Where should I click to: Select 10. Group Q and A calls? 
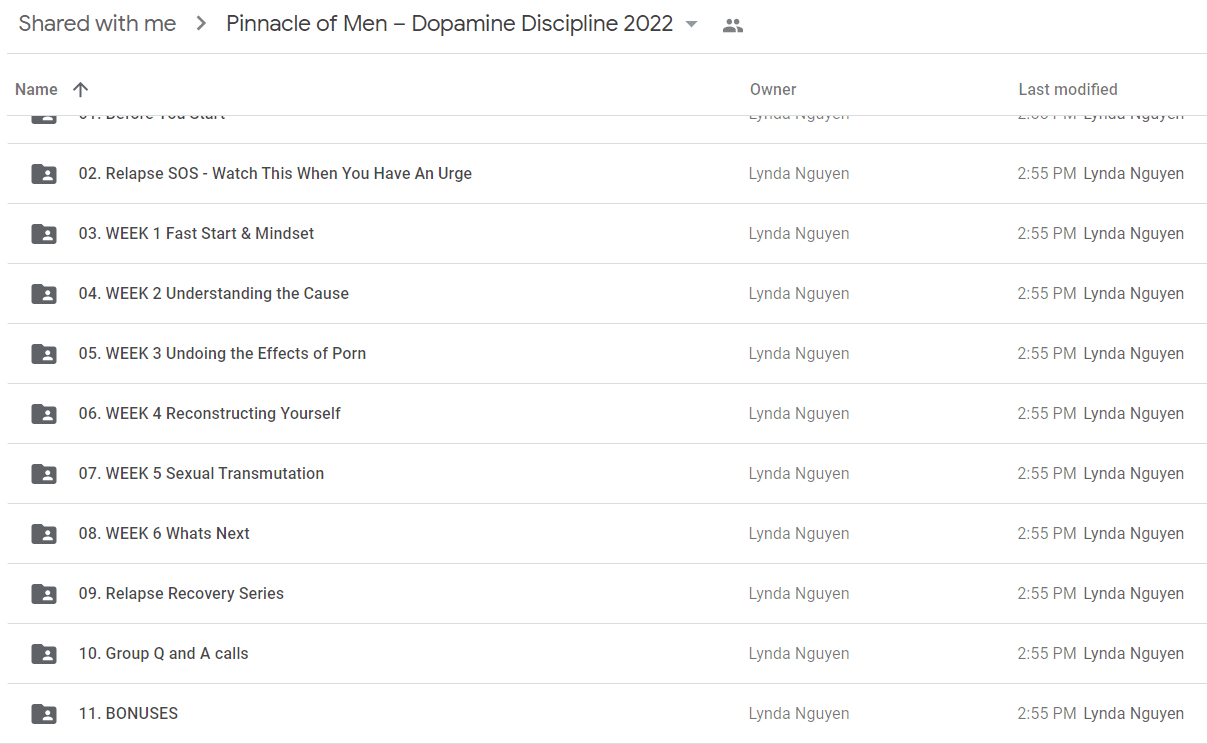pos(607,654)
